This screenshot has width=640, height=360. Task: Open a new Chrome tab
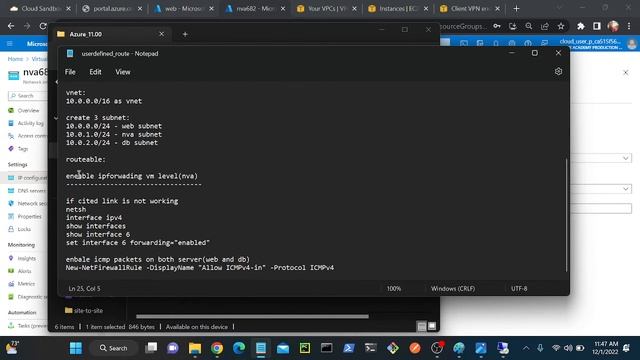tap(516, 9)
